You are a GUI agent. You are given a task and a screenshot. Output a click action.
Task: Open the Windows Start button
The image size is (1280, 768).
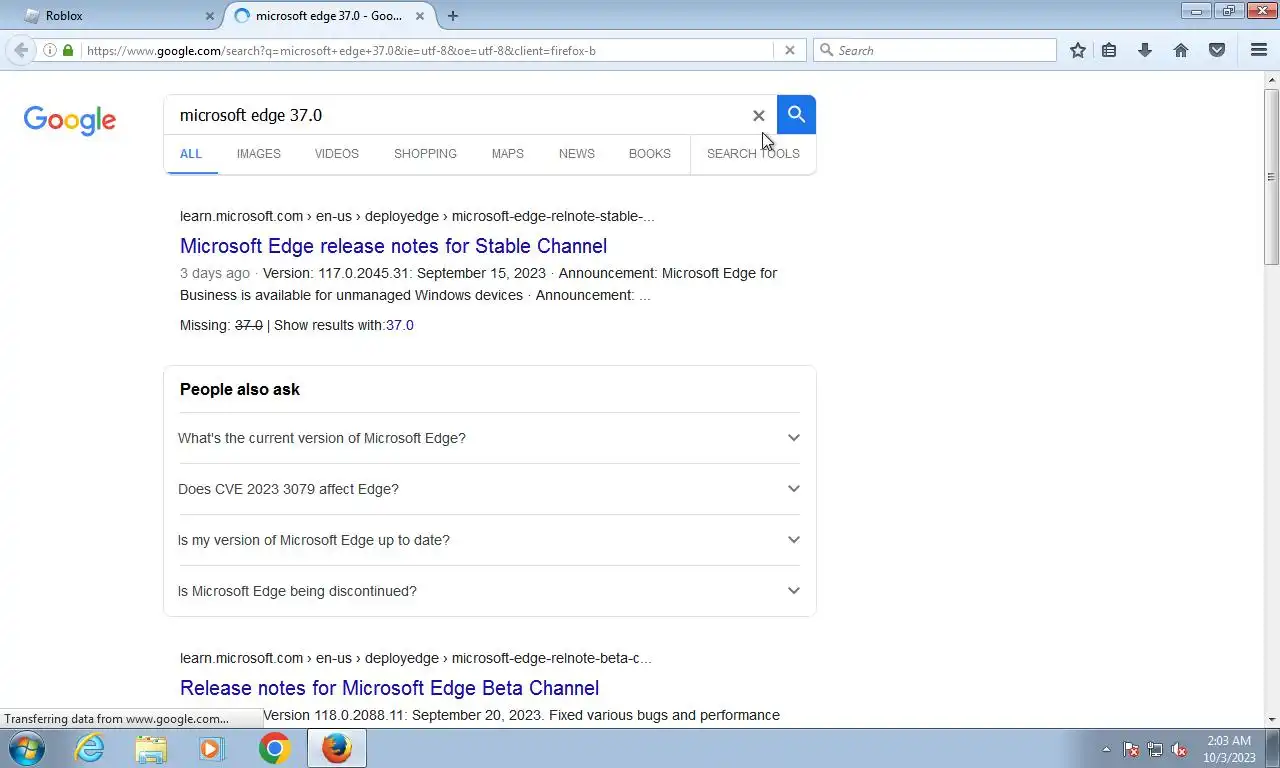click(x=27, y=748)
